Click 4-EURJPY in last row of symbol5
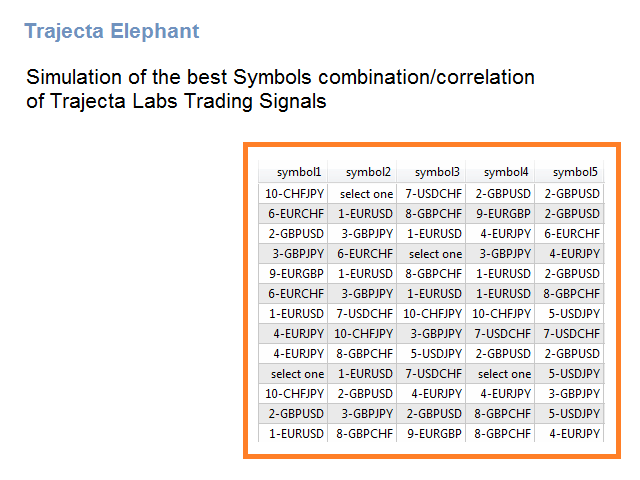The image size is (640, 480). (x=569, y=434)
